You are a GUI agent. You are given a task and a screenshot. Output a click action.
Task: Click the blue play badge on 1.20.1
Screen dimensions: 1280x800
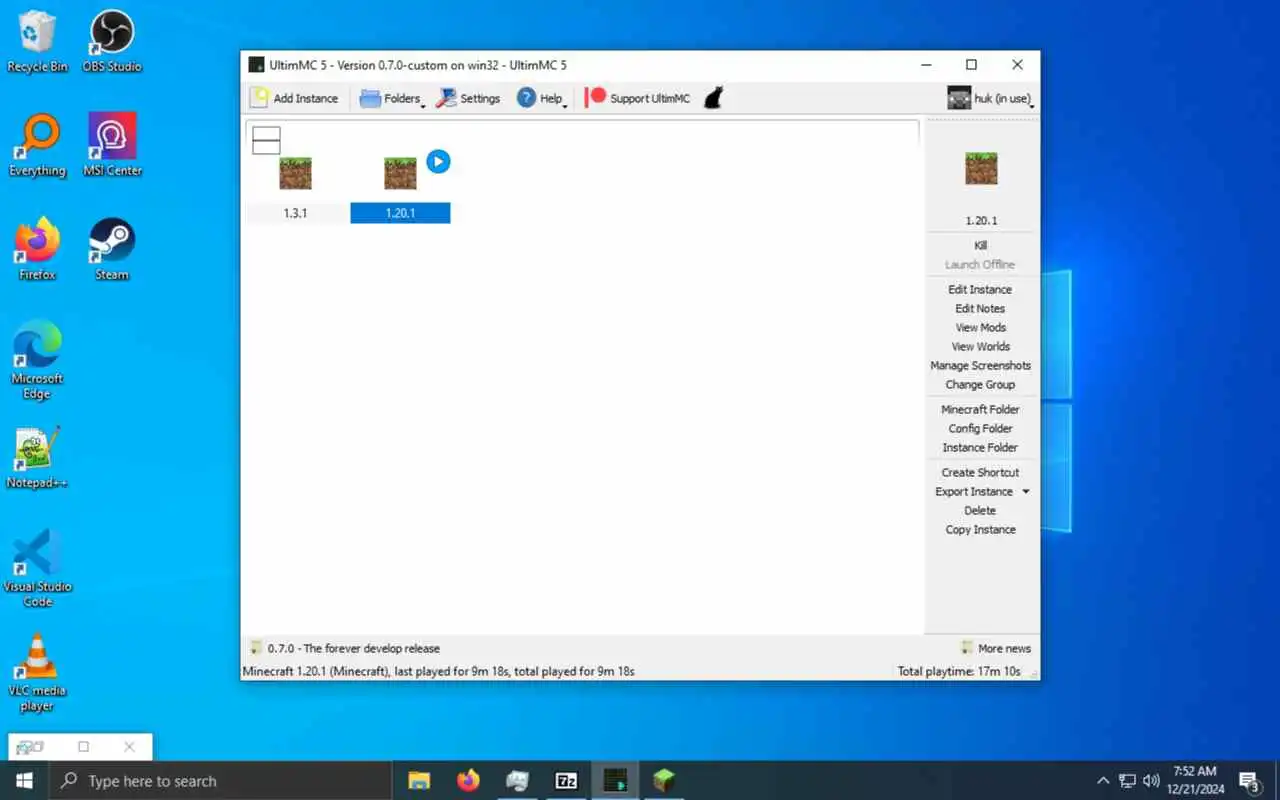pyautogui.click(x=438, y=161)
